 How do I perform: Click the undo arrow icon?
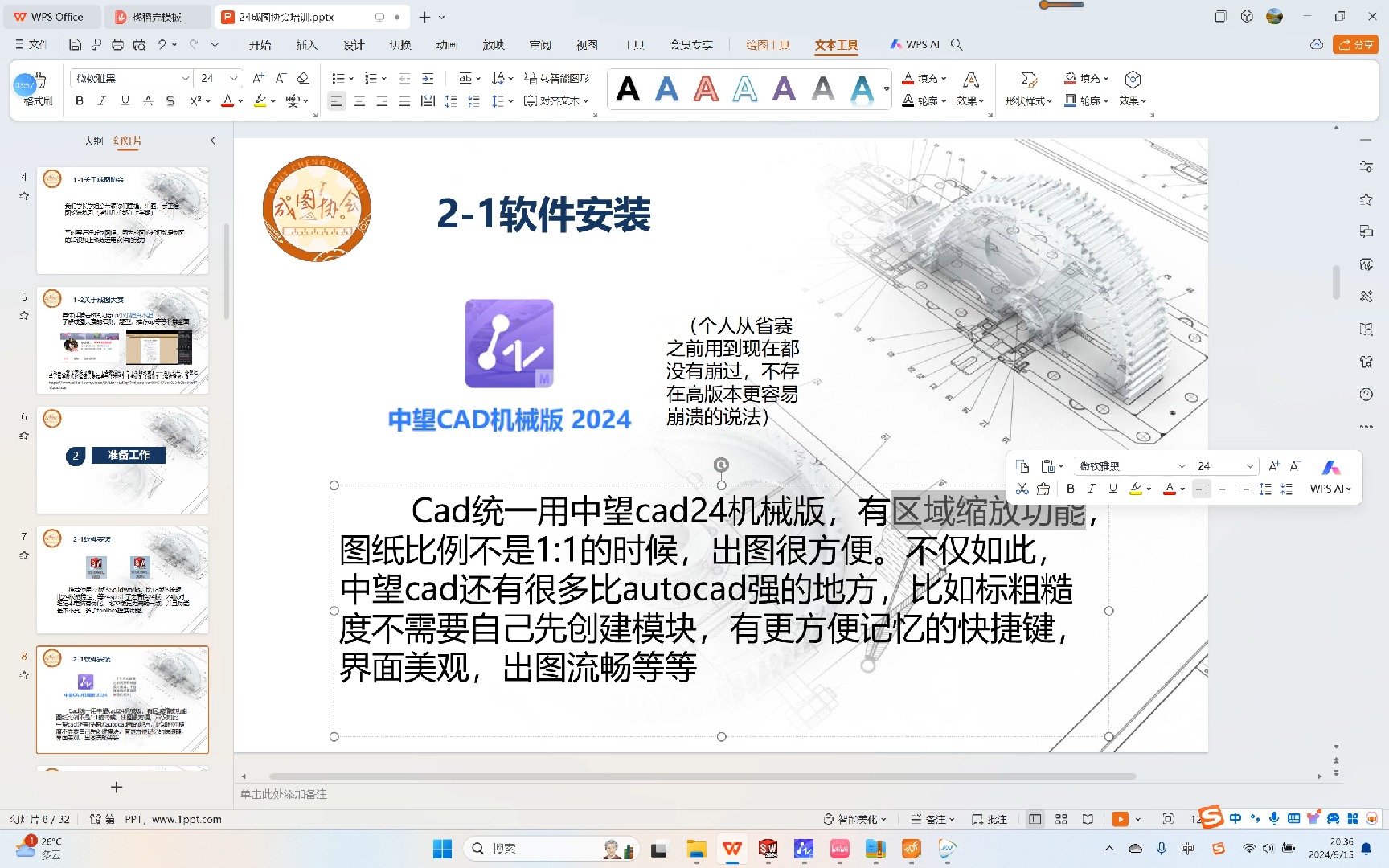click(162, 45)
